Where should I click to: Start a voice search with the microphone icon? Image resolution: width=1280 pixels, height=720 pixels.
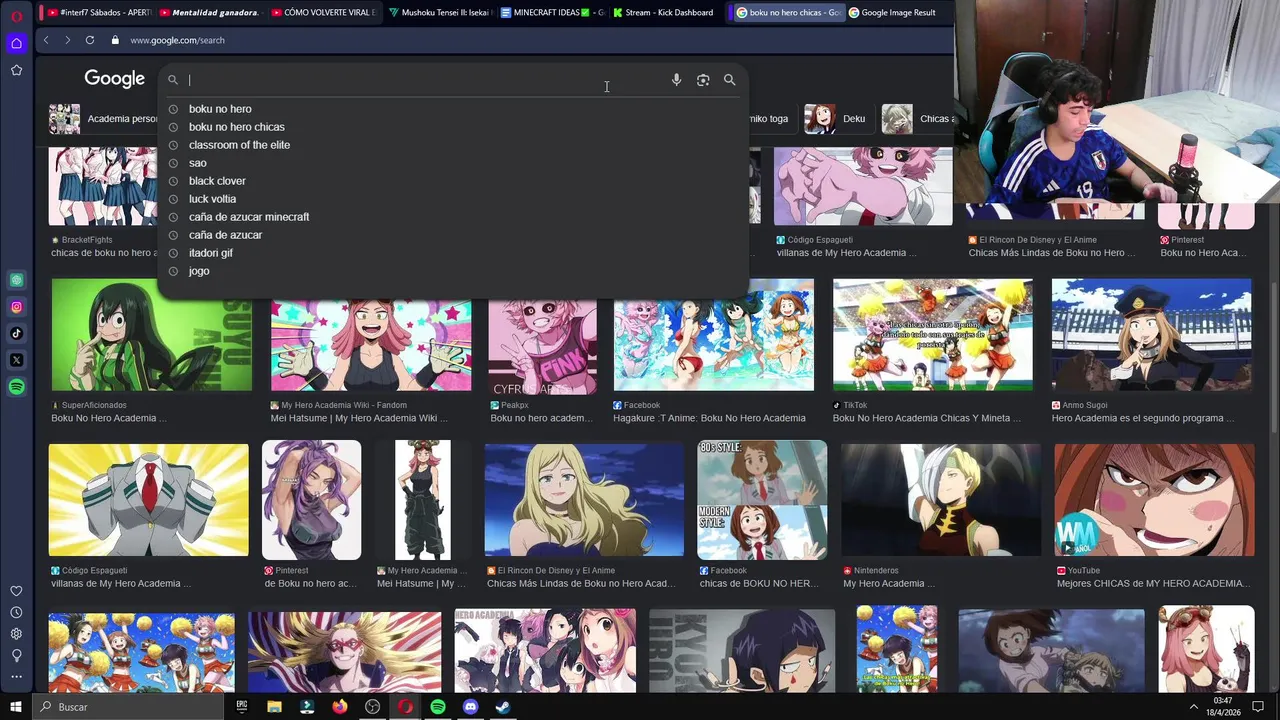tap(676, 80)
